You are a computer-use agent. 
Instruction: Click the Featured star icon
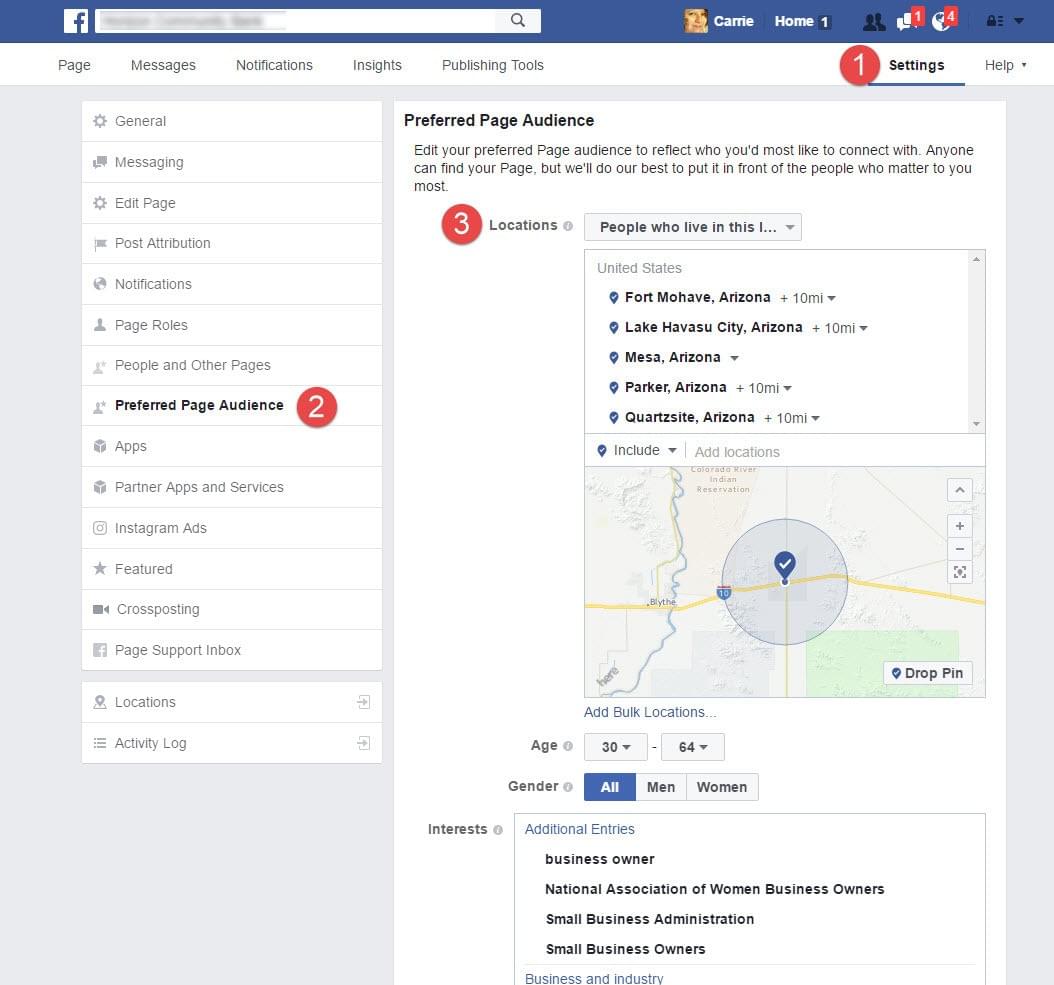pyautogui.click(x=100, y=569)
